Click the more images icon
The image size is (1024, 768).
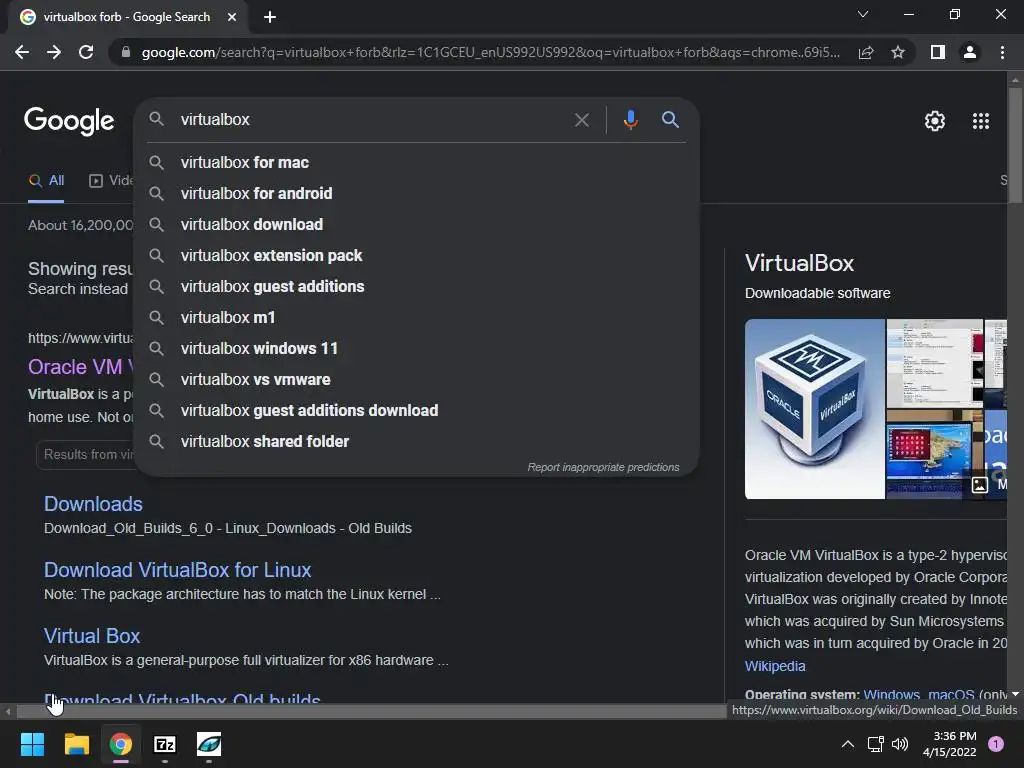980,485
